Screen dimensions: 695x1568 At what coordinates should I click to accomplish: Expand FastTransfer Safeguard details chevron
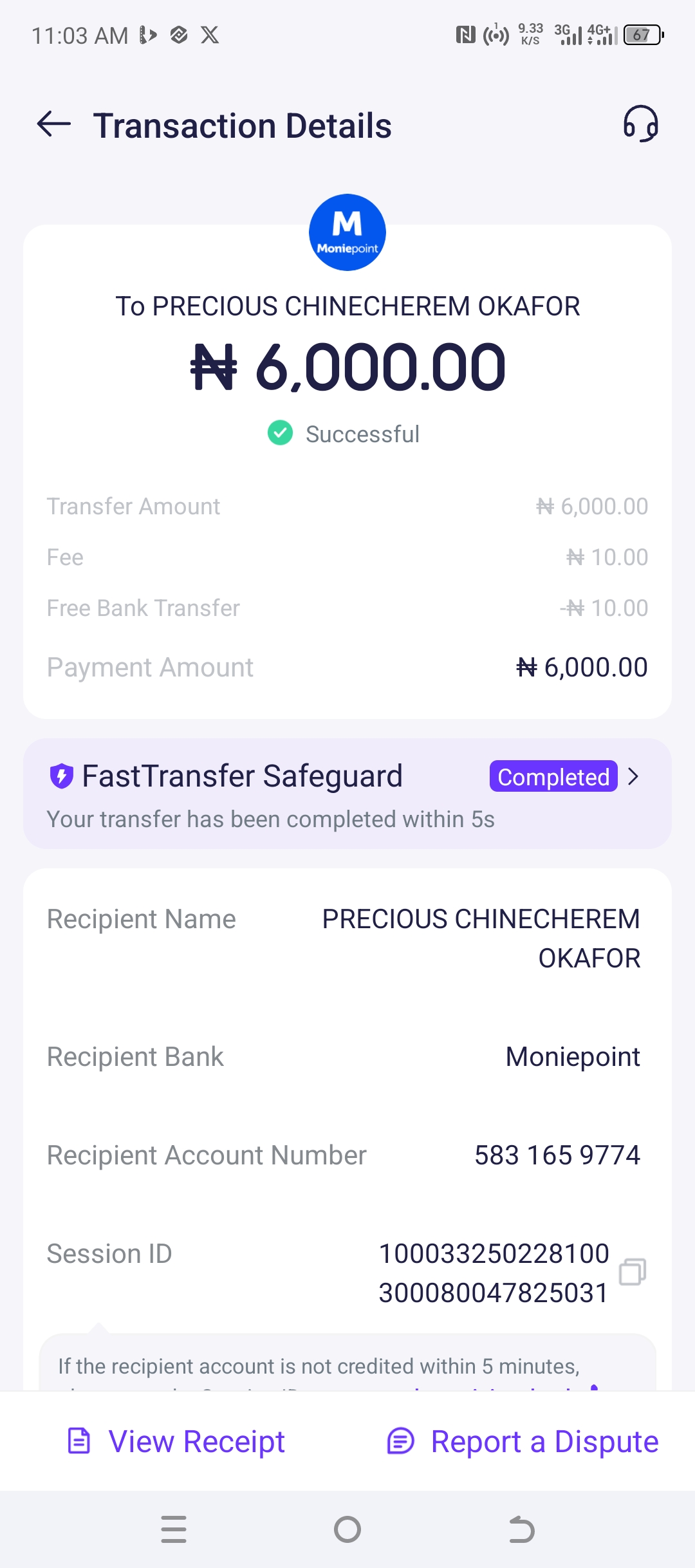(634, 776)
